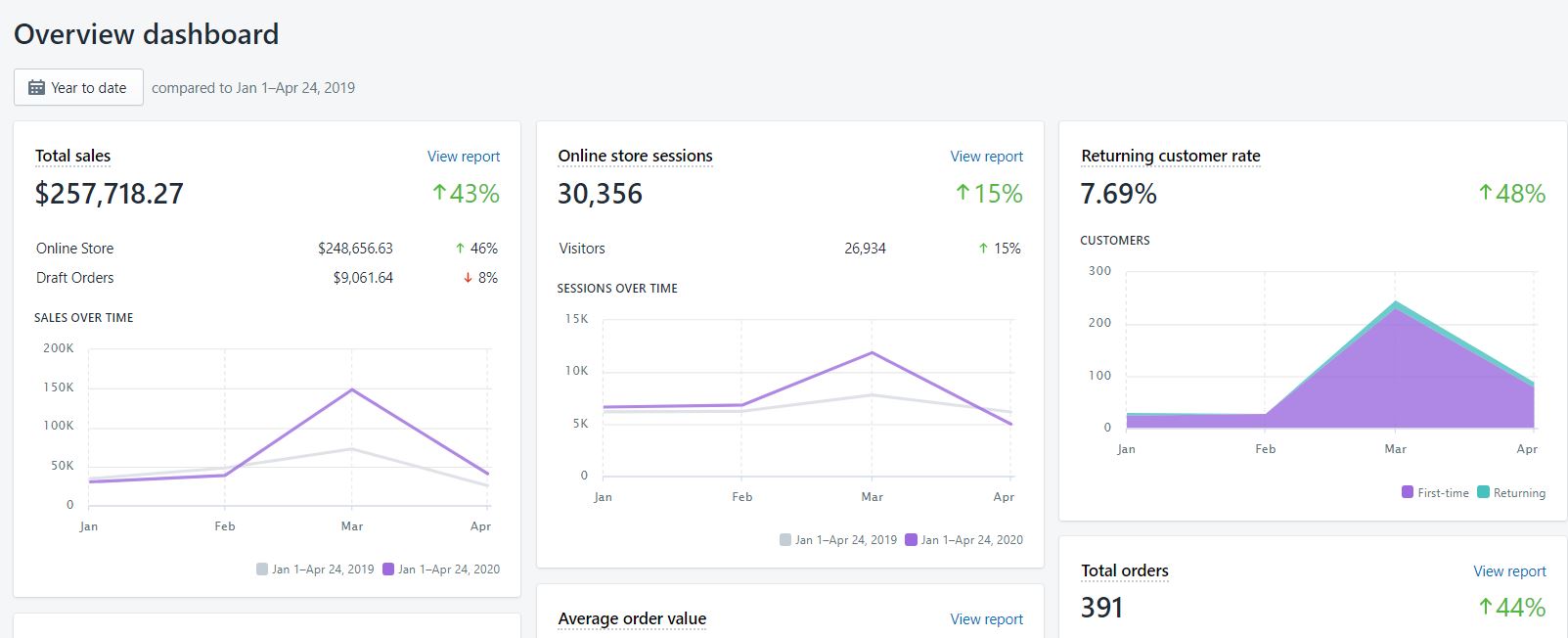Click up arrow beside returning customer rate 48%
The height and width of the screenshot is (638, 1568).
(1485, 193)
